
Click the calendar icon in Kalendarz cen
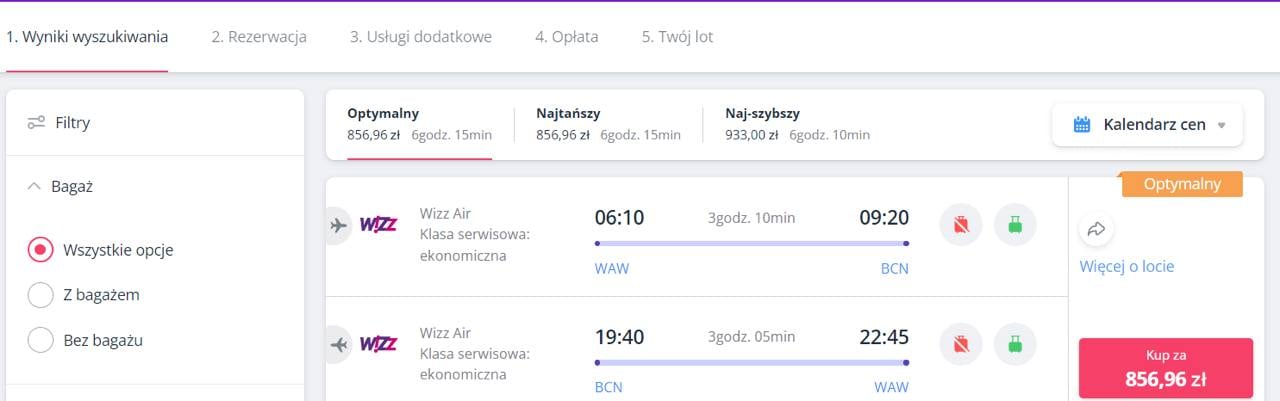click(1082, 125)
